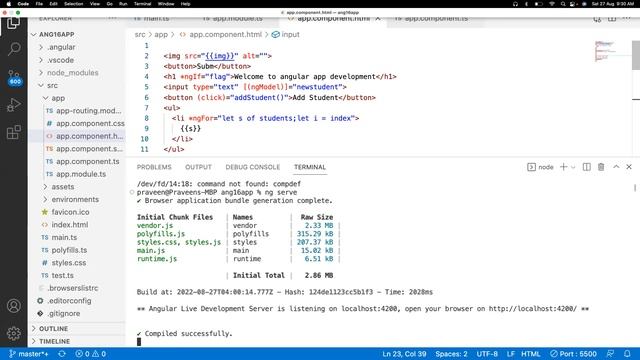Viewport: 640px width, 360px height.
Task: Open Source Control view with 600 badge
Action: (13, 77)
